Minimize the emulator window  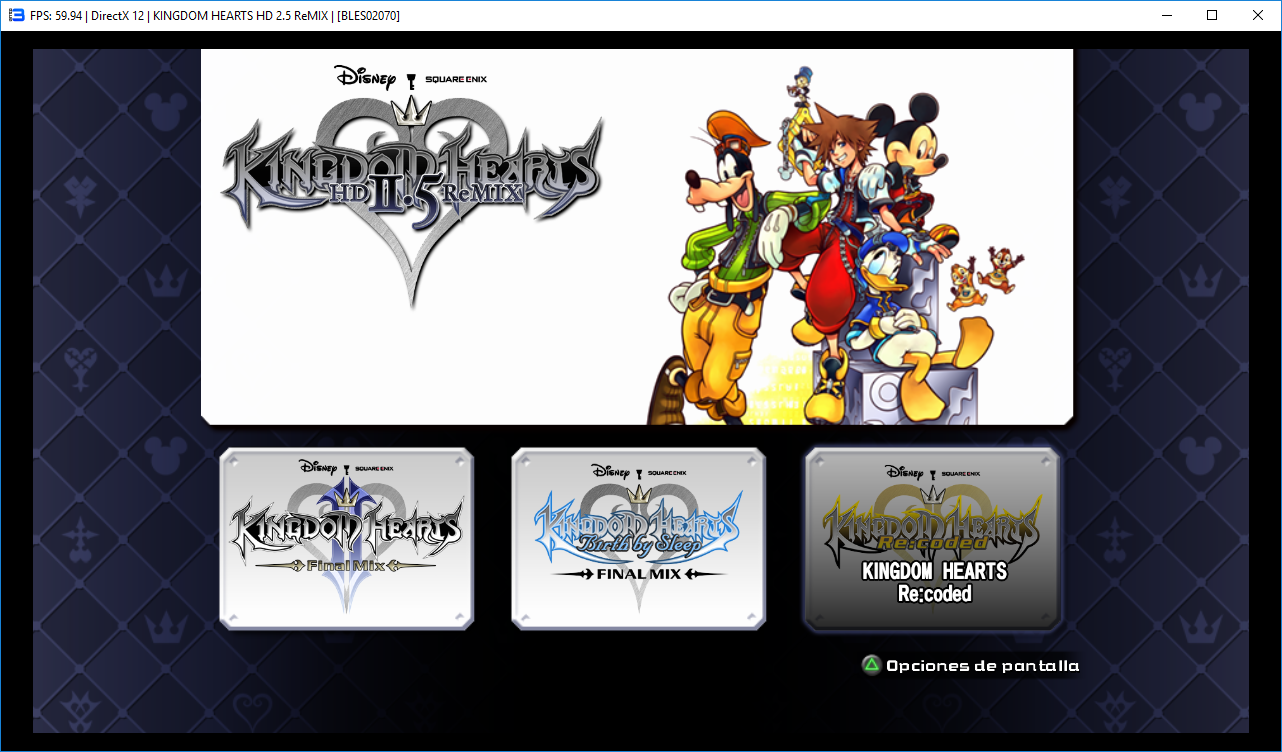click(1166, 15)
